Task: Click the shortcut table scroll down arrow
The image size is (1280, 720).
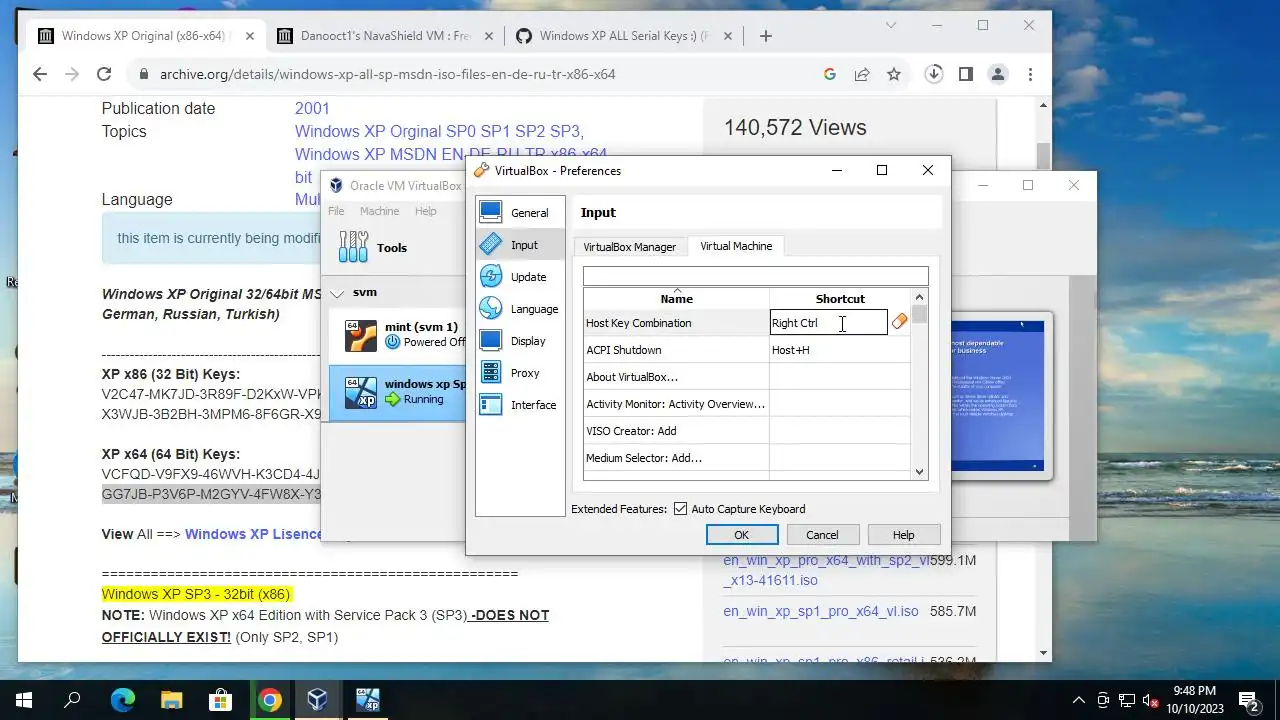Action: point(919,472)
